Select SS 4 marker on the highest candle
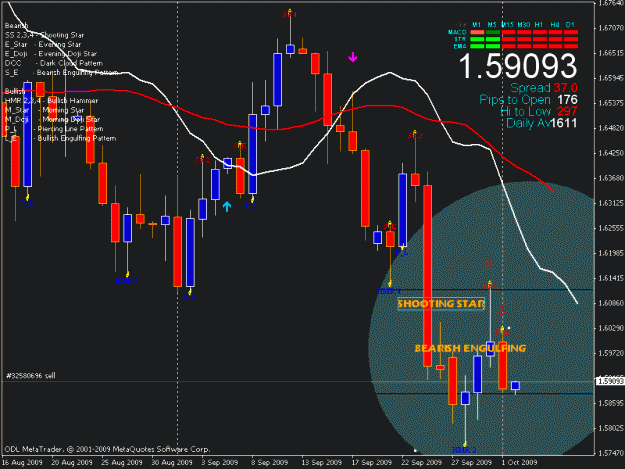Image resolution: width=625 pixels, height=469 pixels. click(290, 15)
